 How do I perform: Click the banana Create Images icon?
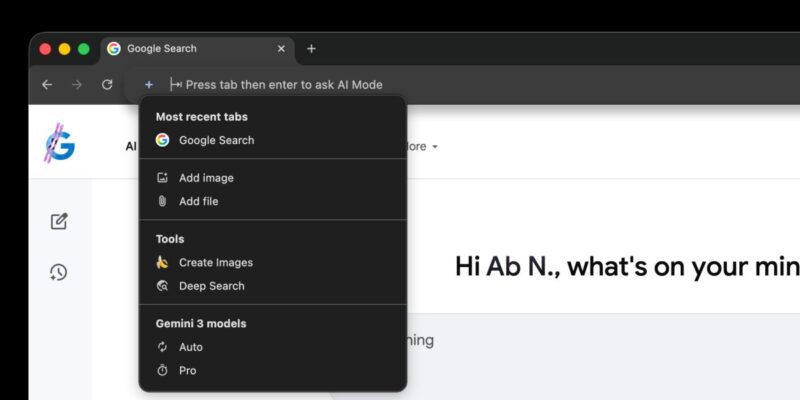click(x=162, y=262)
